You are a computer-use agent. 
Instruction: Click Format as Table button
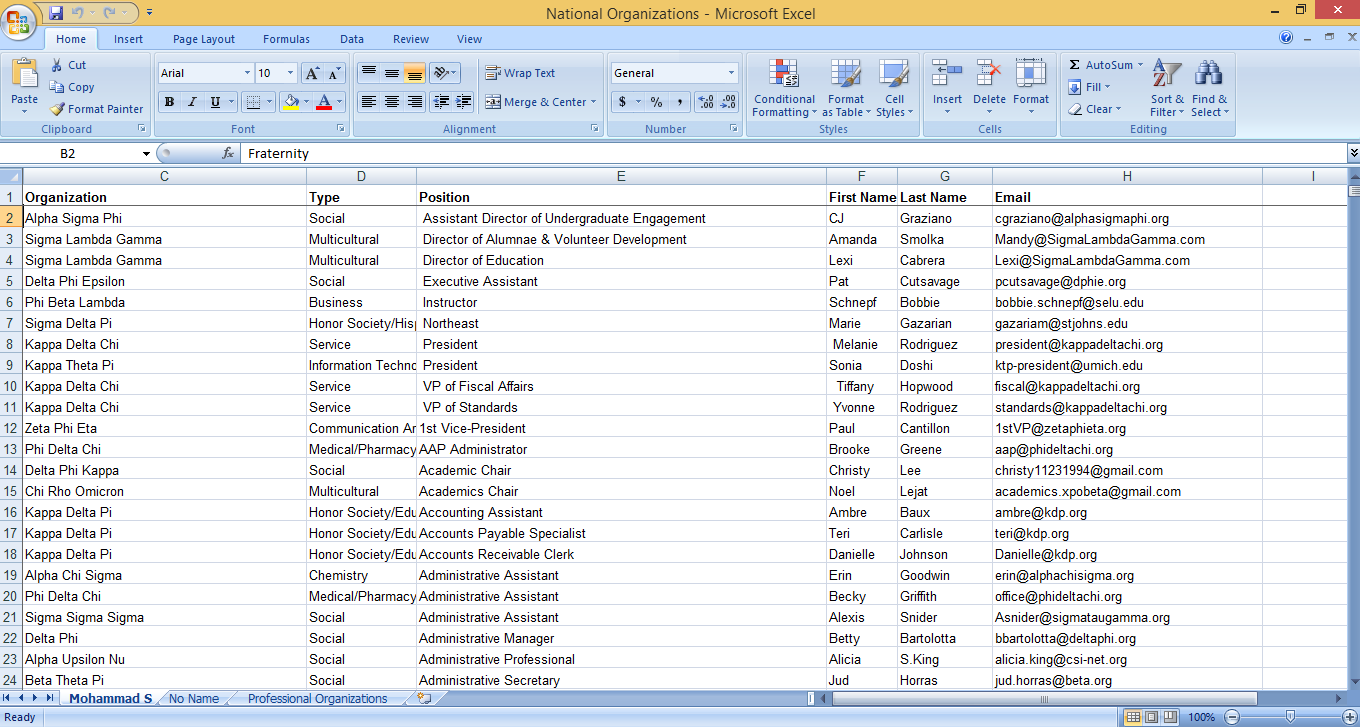point(845,87)
